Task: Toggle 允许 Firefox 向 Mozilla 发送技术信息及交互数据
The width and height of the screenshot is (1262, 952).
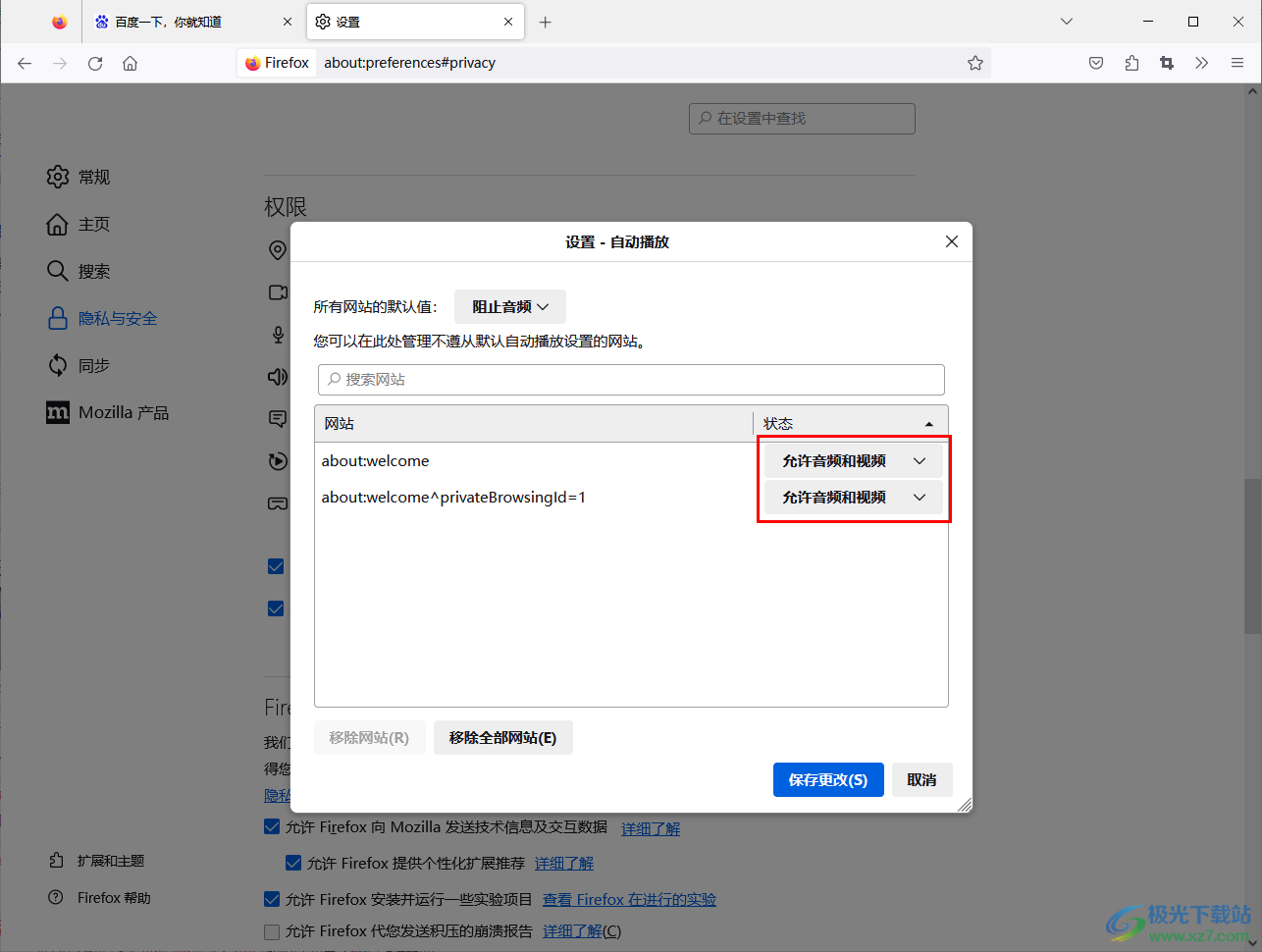Action: 272,826
